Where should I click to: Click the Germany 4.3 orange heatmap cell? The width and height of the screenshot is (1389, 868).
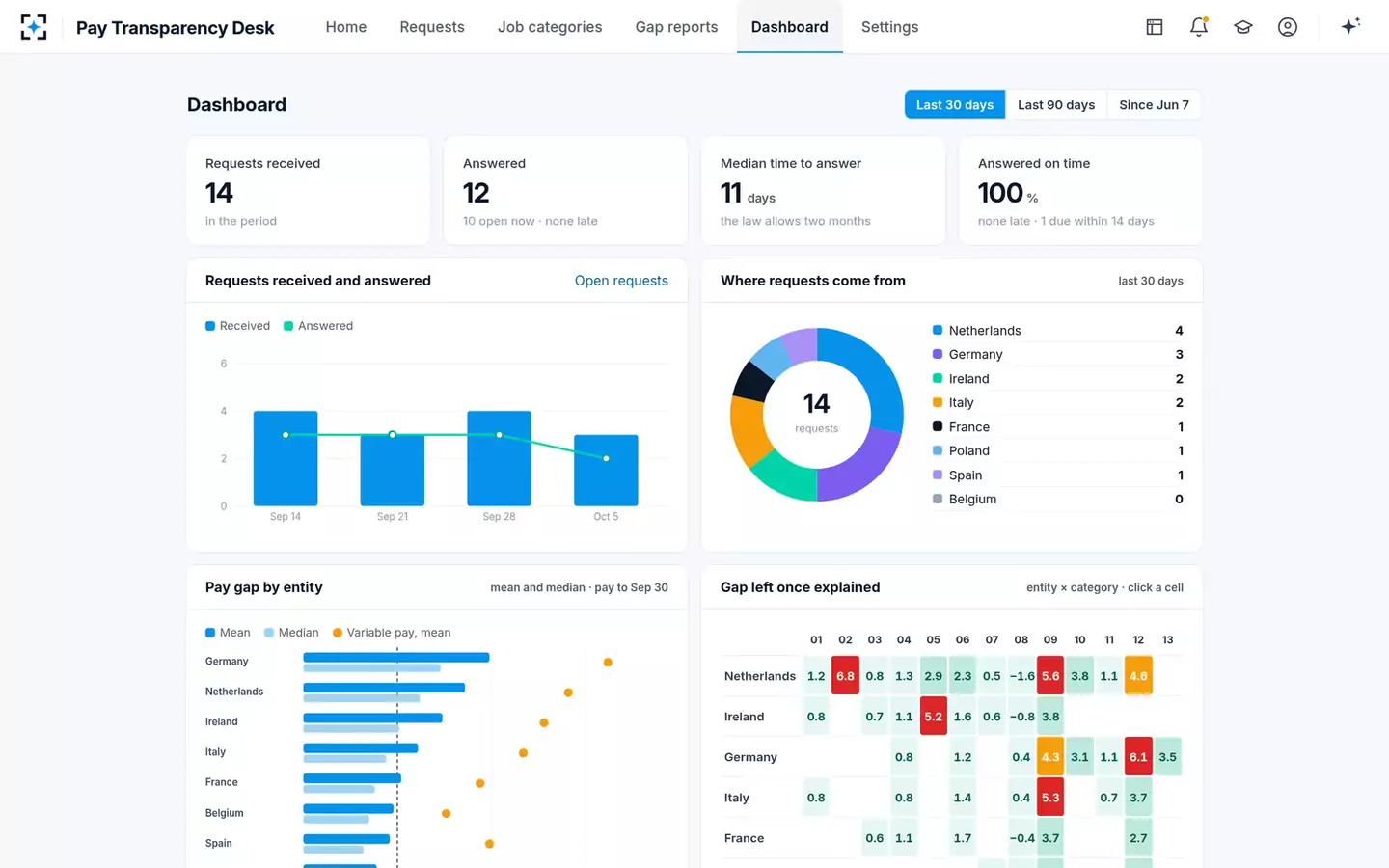click(x=1050, y=757)
